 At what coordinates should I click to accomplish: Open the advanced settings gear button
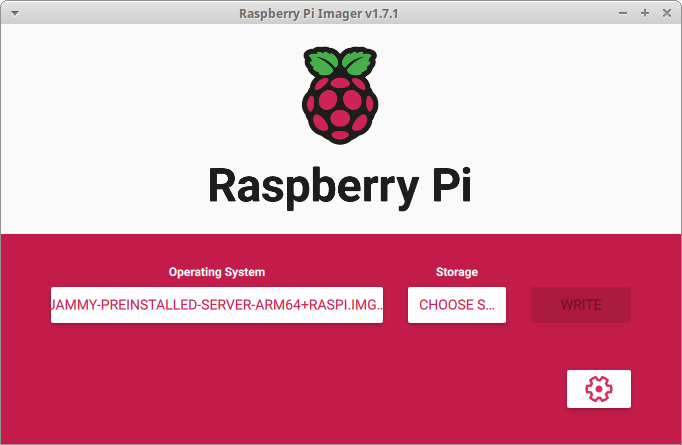point(598,389)
